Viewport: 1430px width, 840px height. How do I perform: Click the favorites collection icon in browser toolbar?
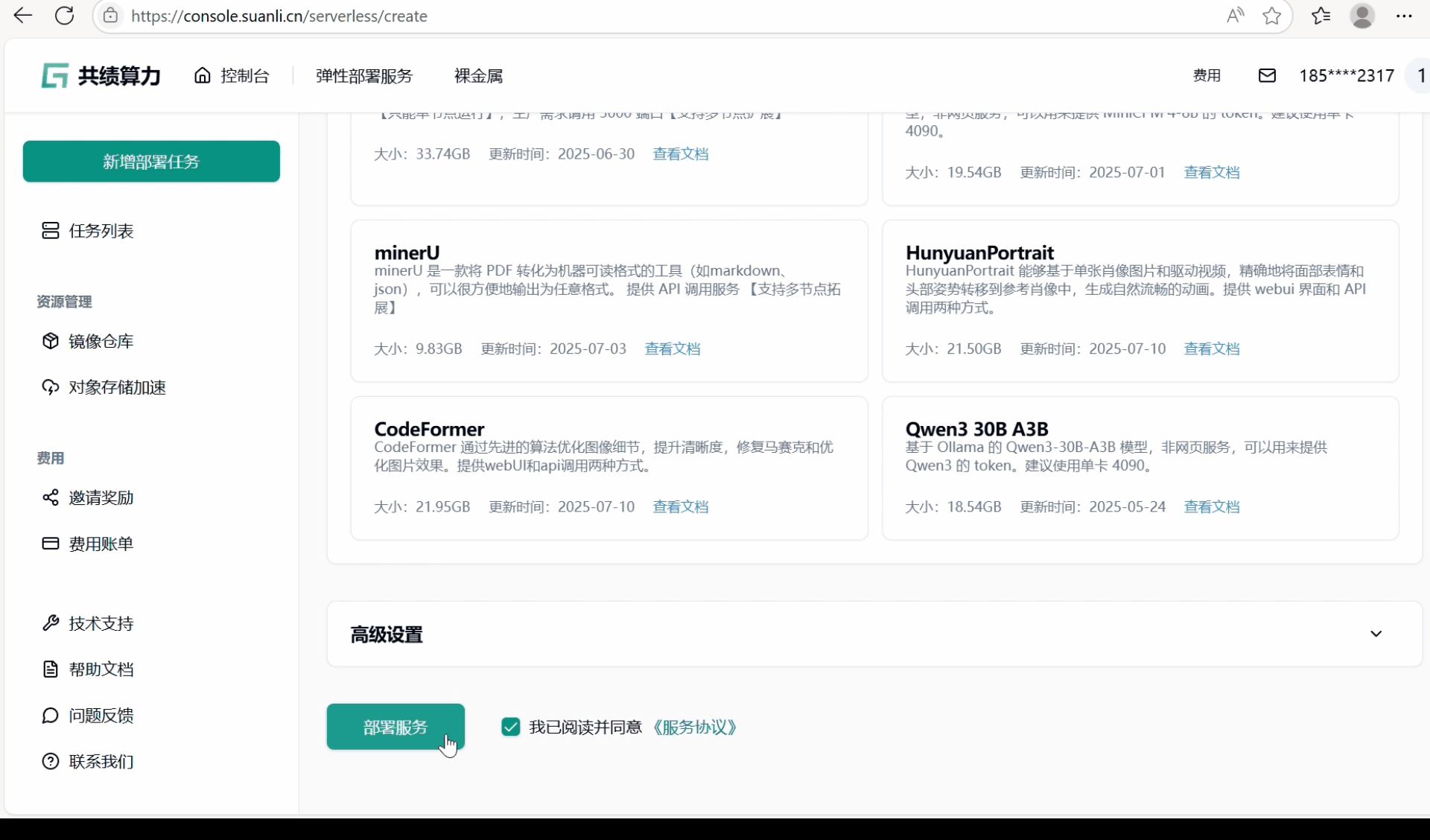pyautogui.click(x=1321, y=16)
